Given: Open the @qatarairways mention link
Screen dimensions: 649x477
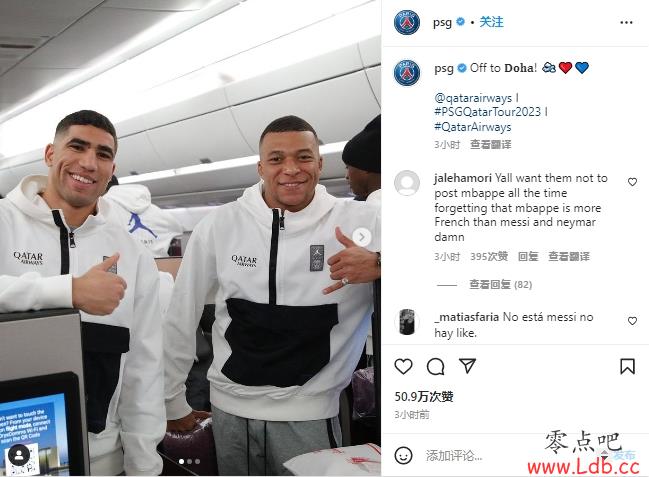Looking at the screenshot, I should coord(473,98).
